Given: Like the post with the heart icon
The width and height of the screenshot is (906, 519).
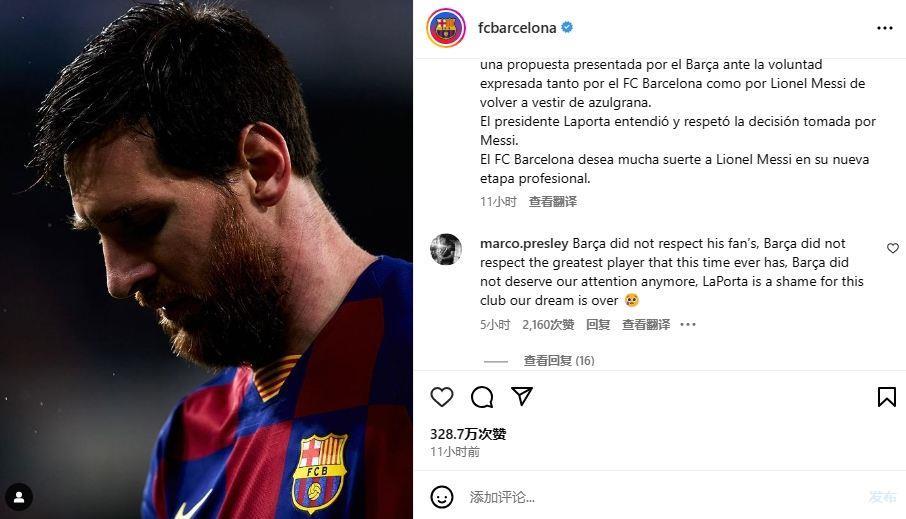Looking at the screenshot, I should (442, 397).
